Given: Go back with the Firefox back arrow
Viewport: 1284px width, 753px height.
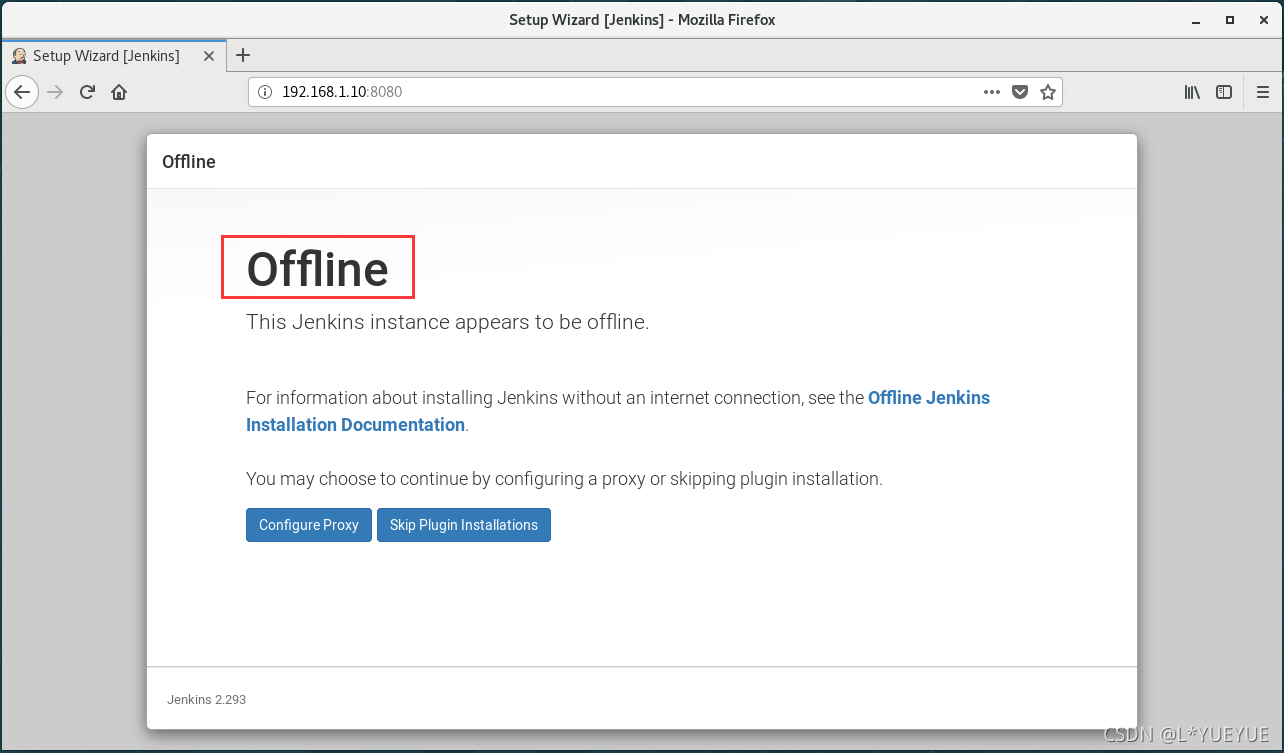Looking at the screenshot, I should point(23,92).
